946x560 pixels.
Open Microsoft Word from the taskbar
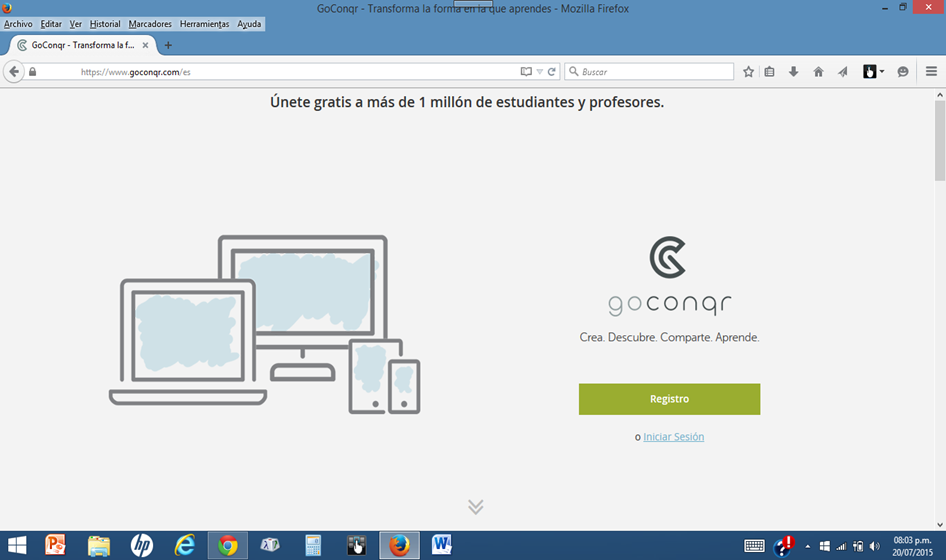[x=442, y=546]
